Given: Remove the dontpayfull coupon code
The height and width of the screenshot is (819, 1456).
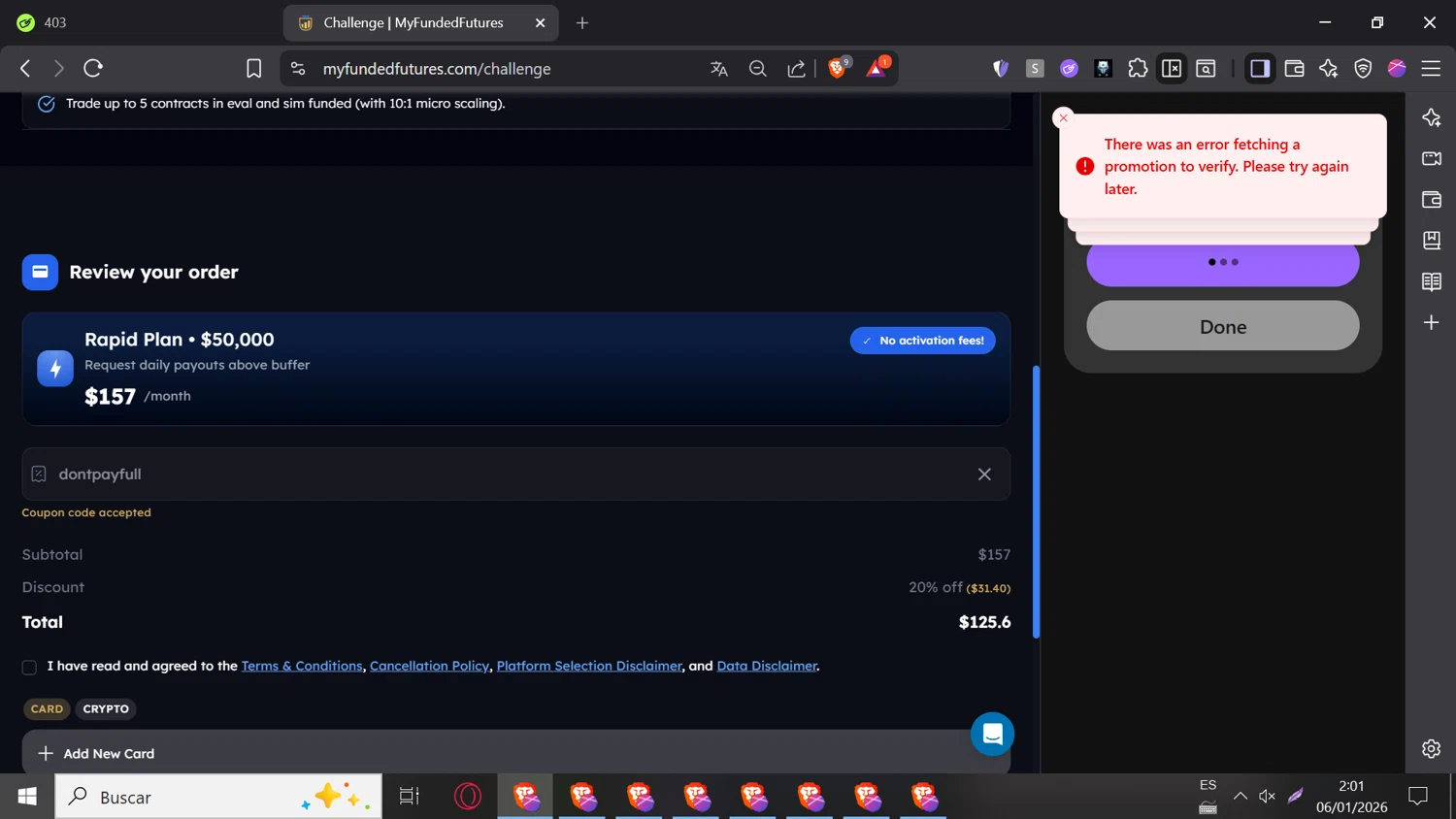Looking at the screenshot, I should [984, 475].
